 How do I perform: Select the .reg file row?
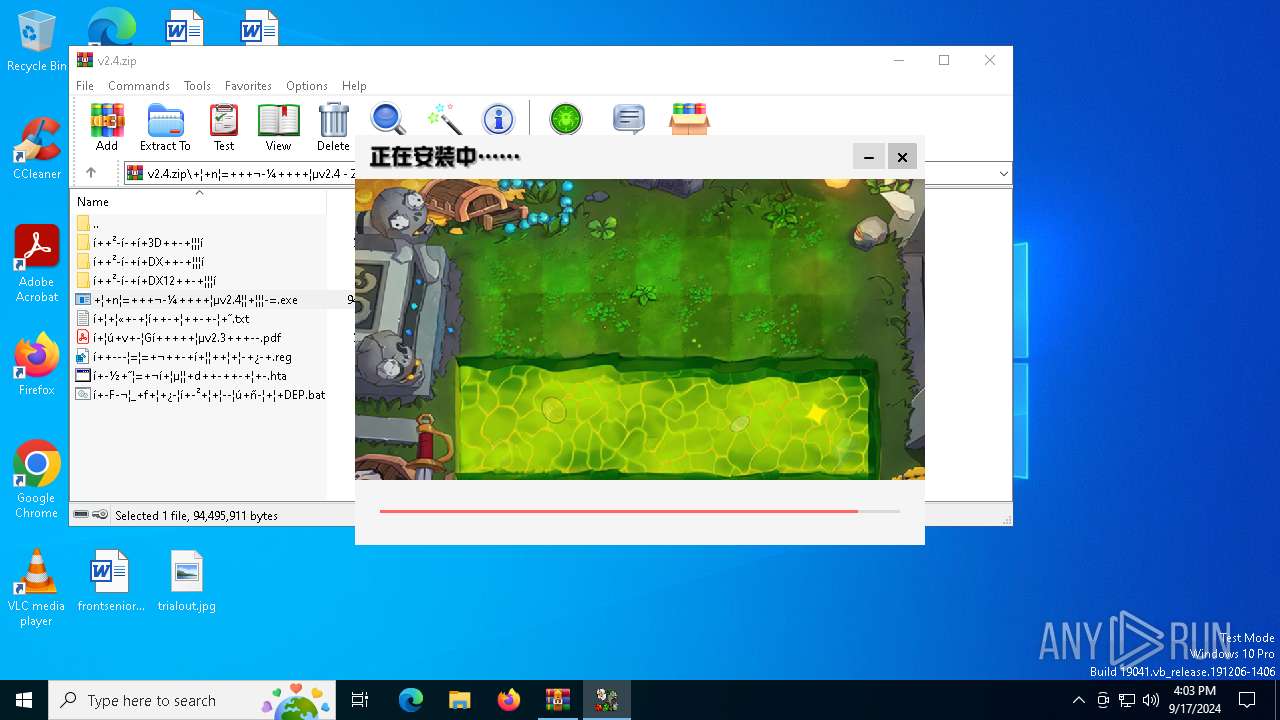[x=198, y=357]
